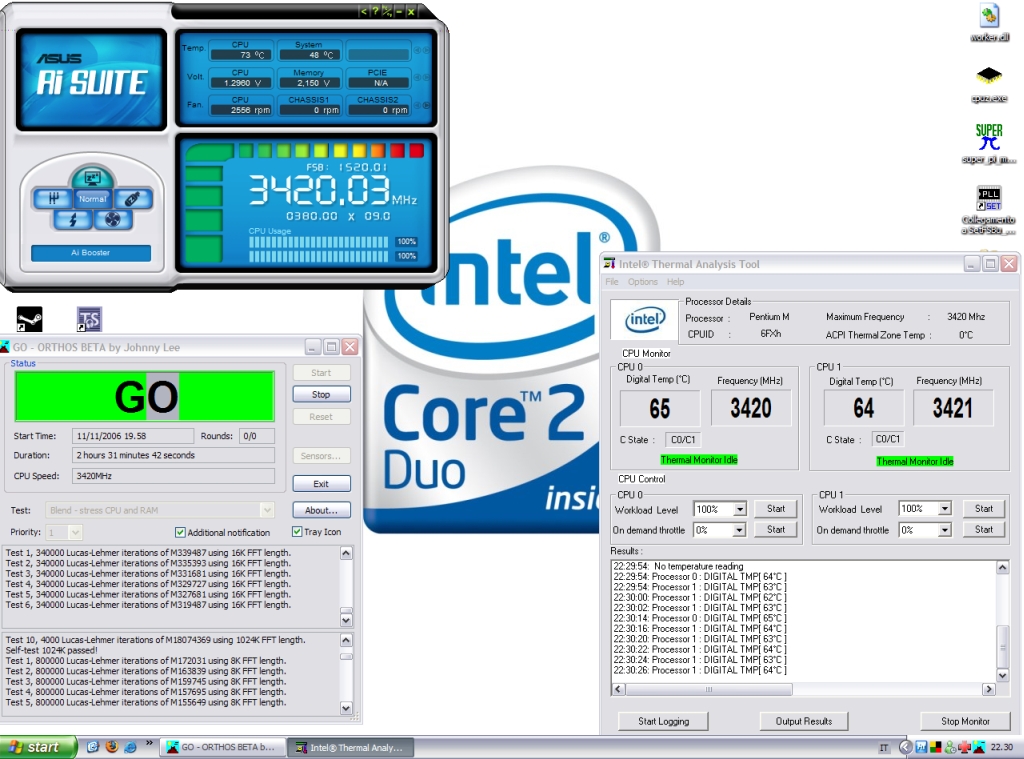Viewport: 1024px width, 759px height.
Task: Open the Priority dropdown in ORTHOS
Action: tap(76, 532)
